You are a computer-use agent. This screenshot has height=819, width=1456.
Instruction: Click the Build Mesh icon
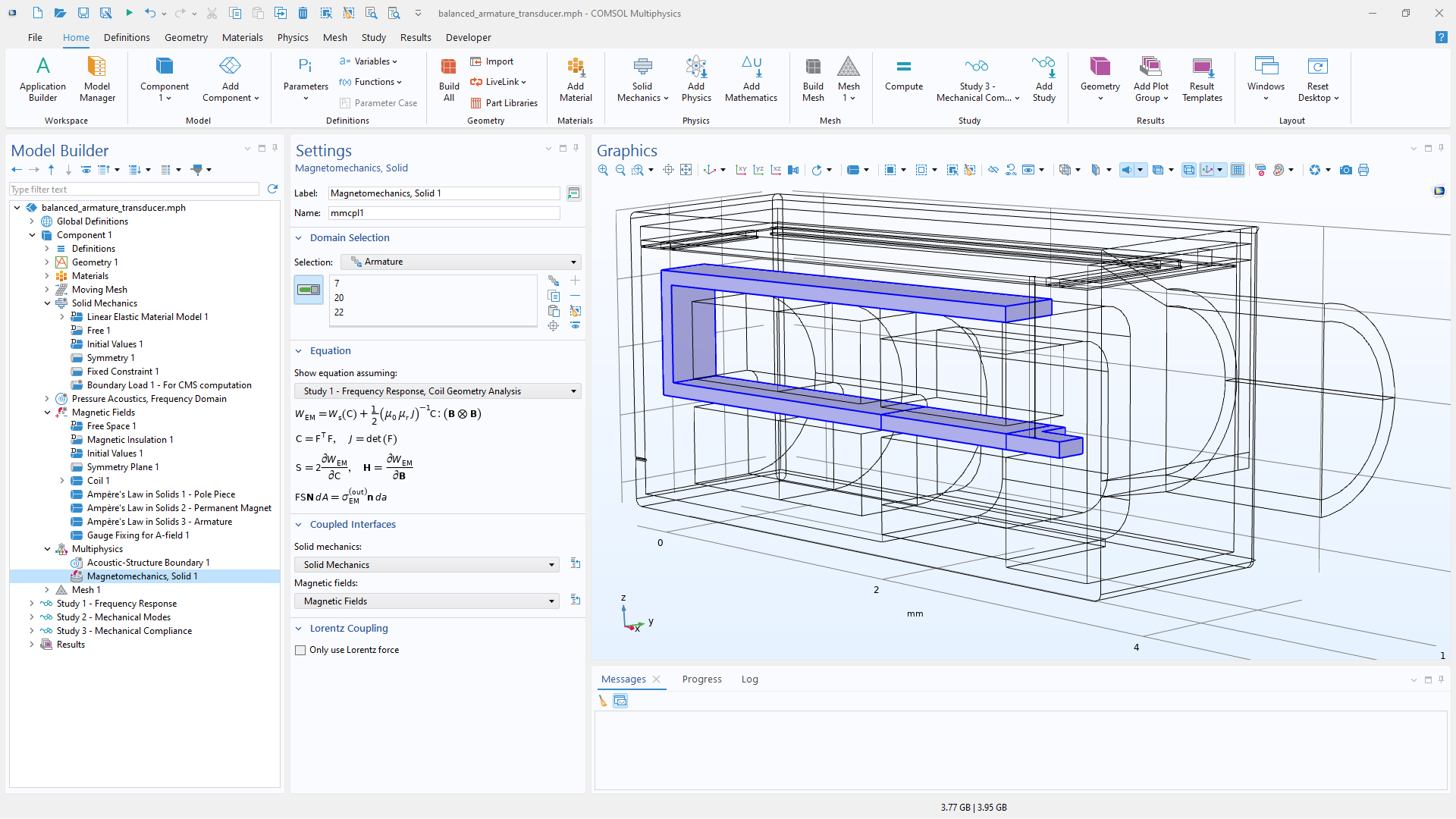click(x=812, y=78)
